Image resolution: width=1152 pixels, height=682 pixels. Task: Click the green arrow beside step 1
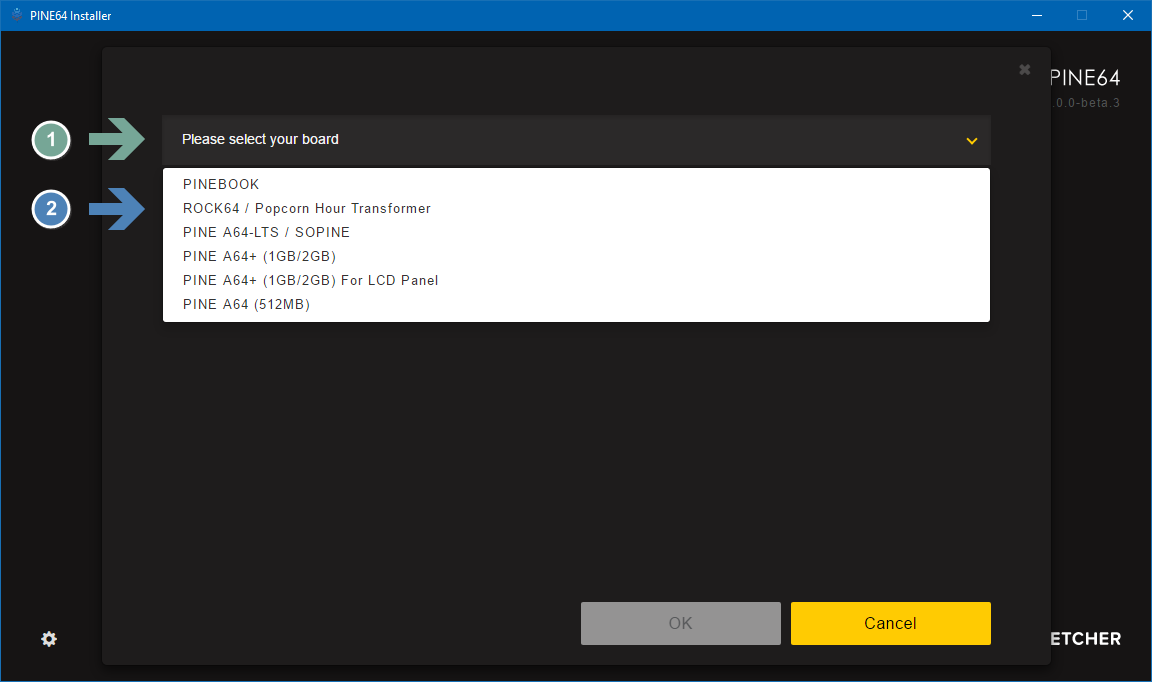pyautogui.click(x=117, y=140)
